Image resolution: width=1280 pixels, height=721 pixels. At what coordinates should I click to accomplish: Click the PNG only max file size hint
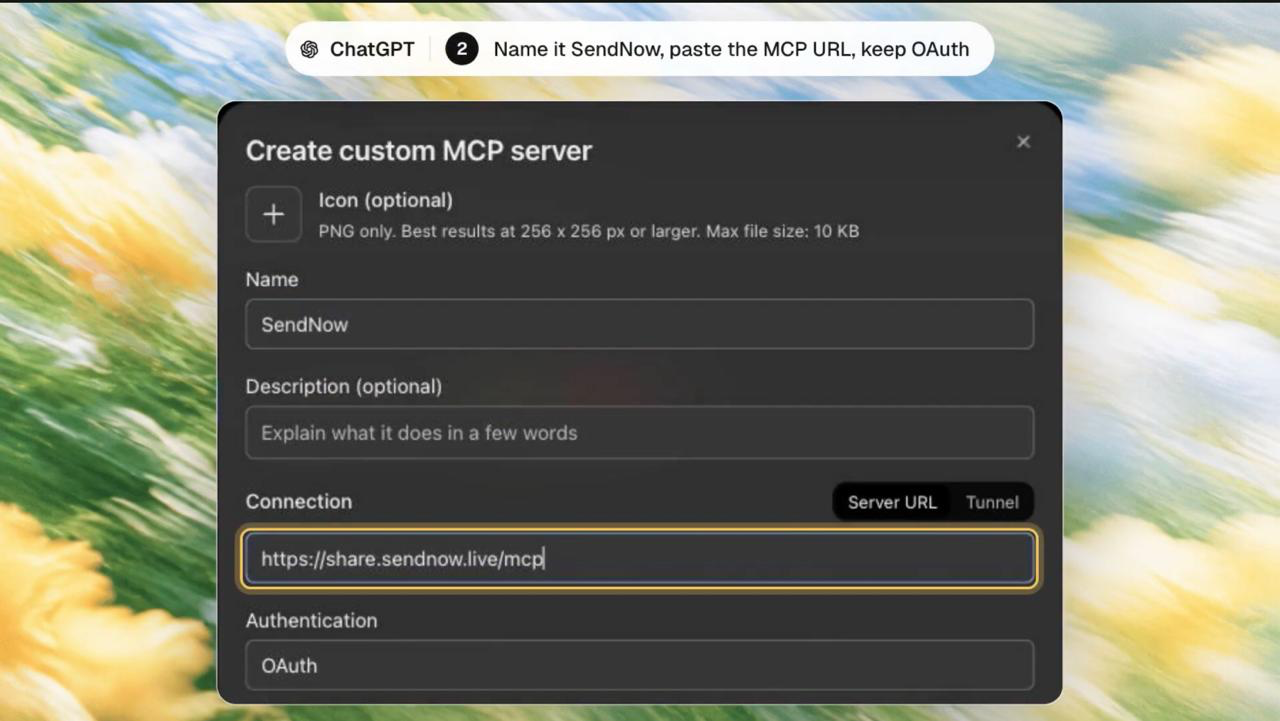[x=589, y=231]
